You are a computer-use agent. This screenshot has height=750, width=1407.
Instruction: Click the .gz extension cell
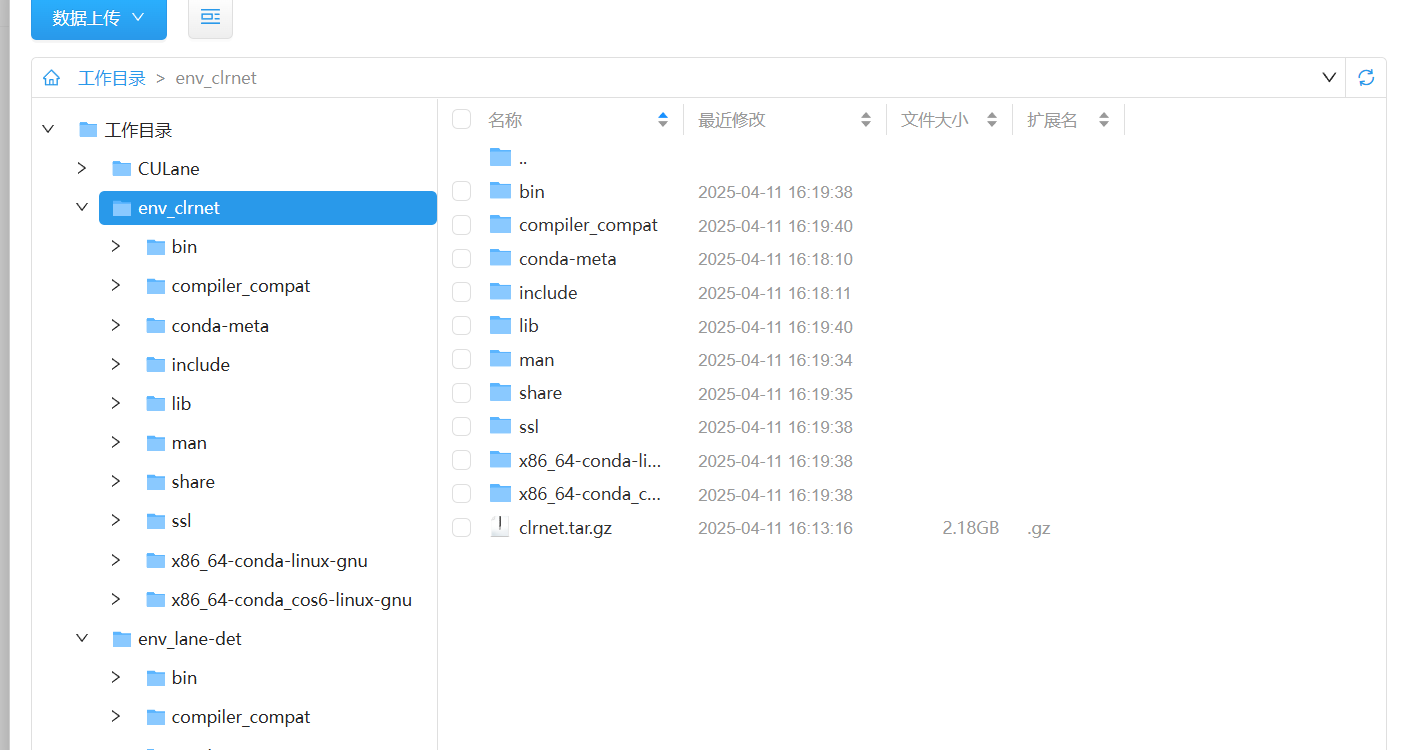(x=1038, y=528)
